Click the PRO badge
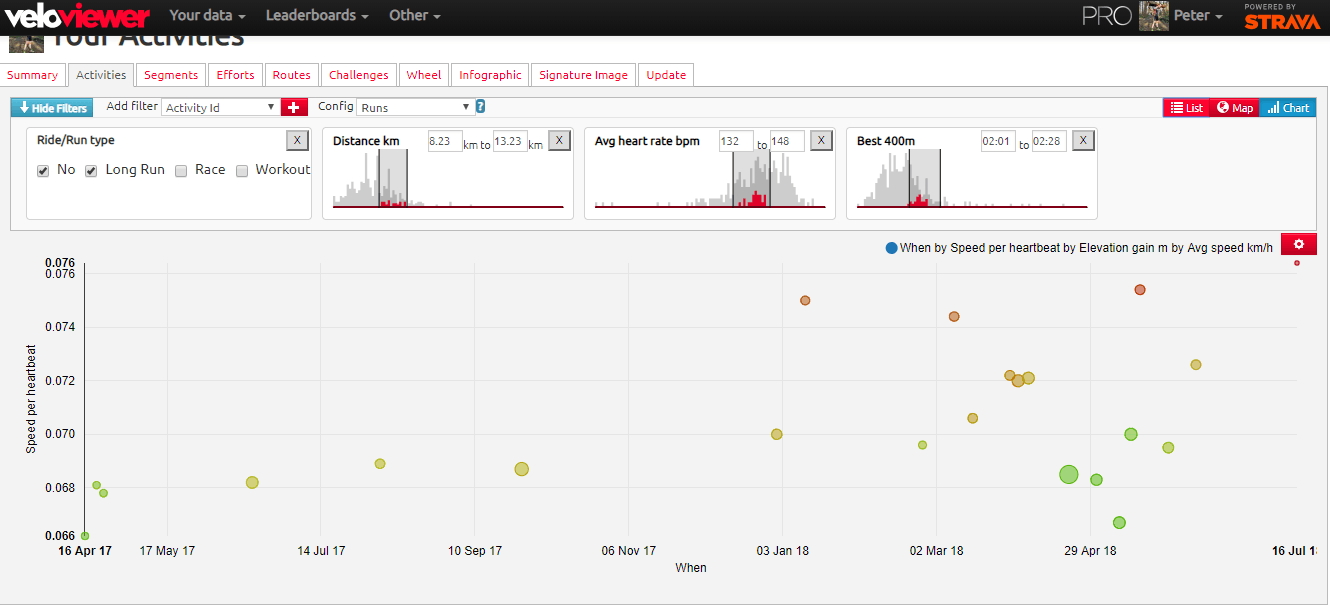Image resolution: width=1330 pixels, height=607 pixels. click(1107, 16)
